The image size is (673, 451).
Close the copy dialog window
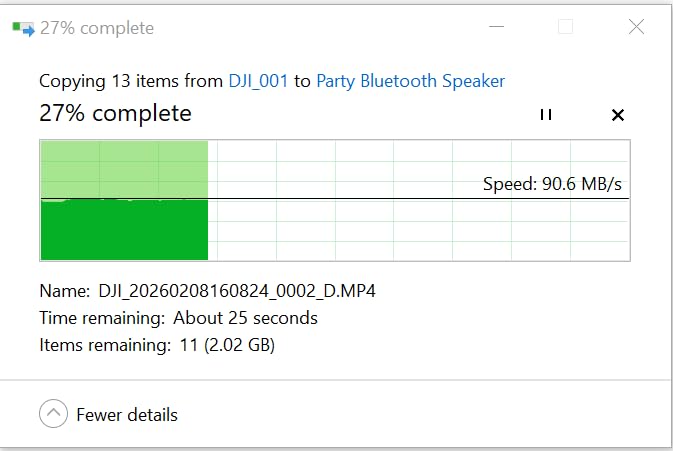636,28
